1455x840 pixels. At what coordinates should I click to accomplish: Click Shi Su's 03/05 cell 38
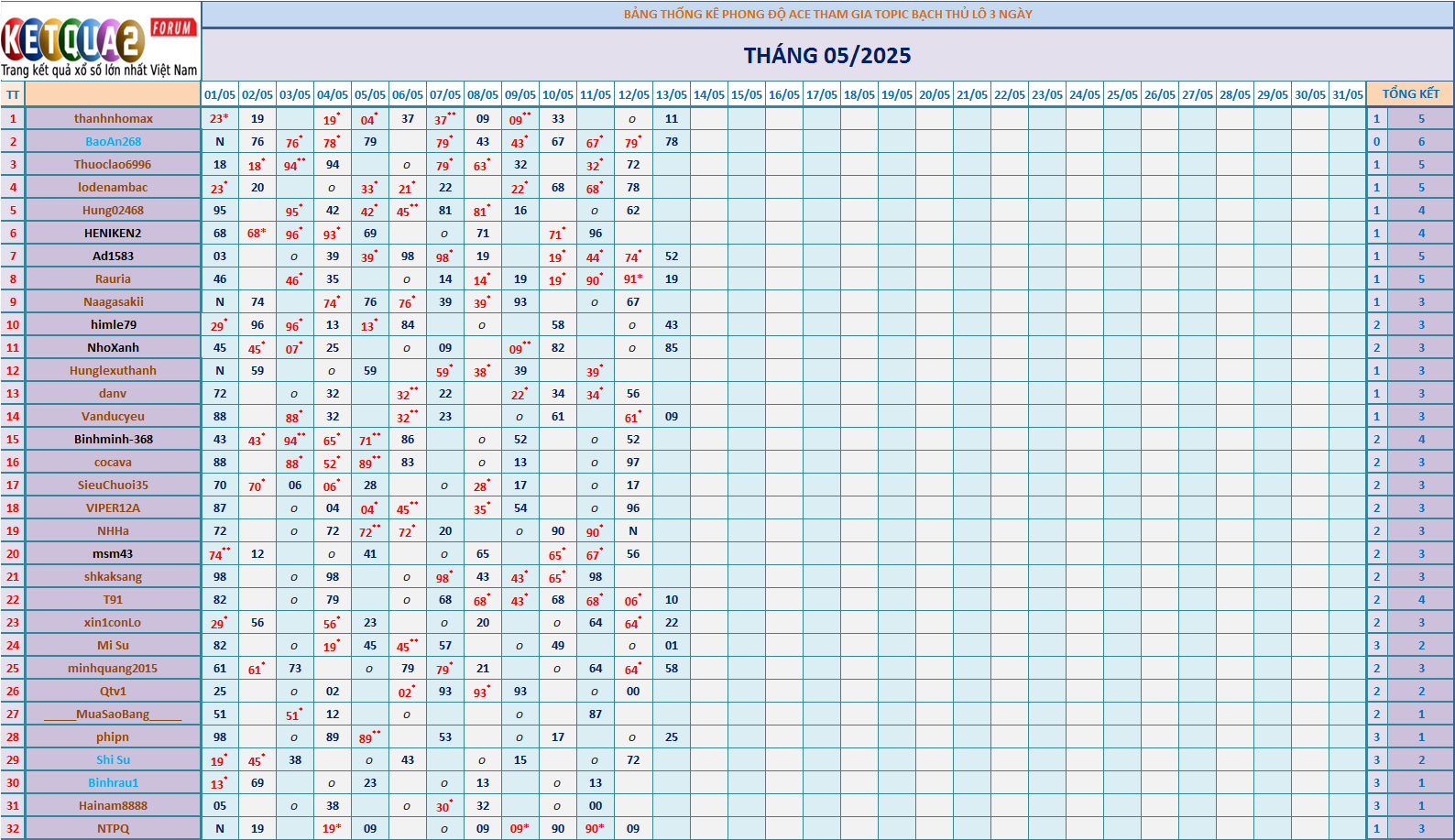point(295,759)
